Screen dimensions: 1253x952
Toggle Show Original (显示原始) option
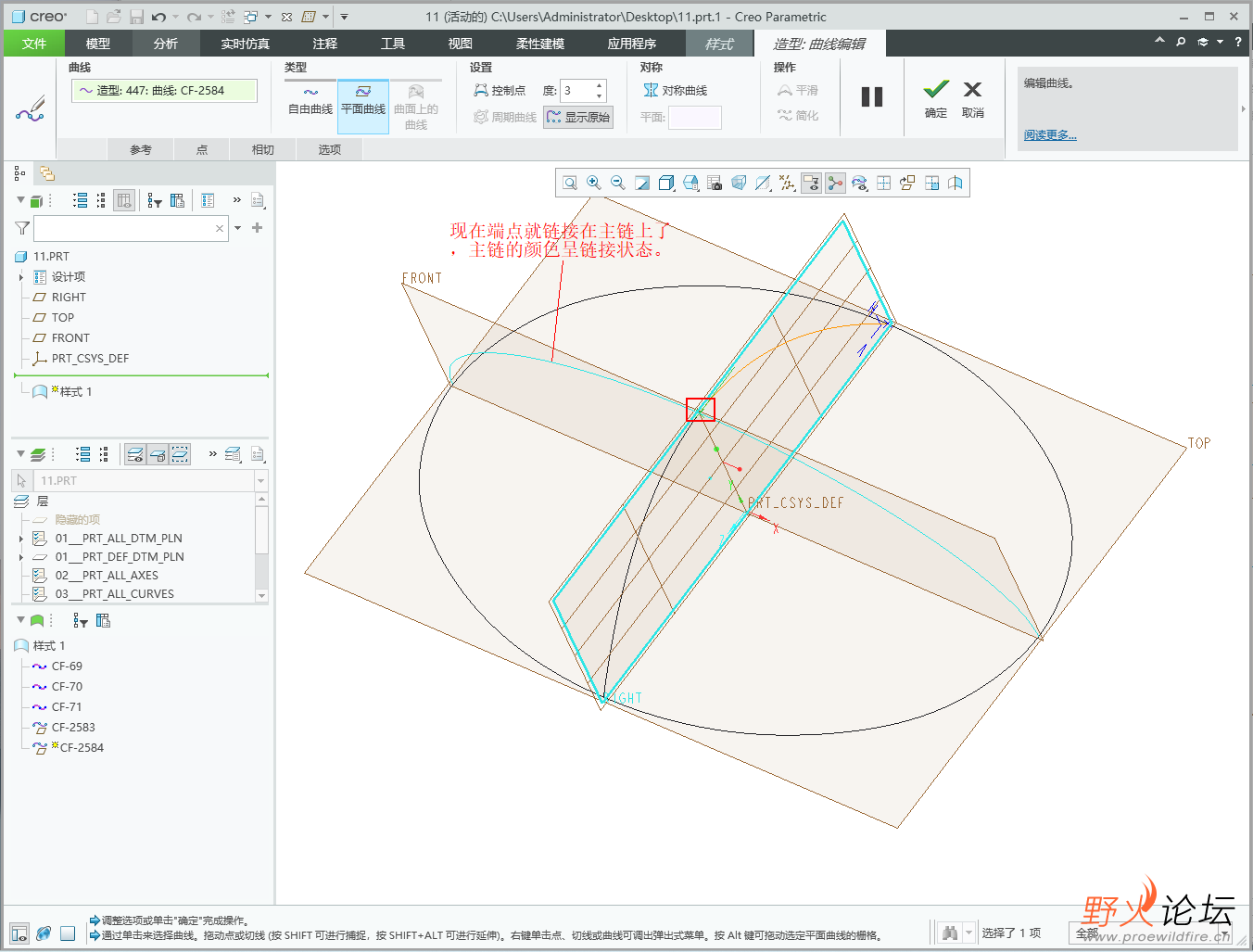click(578, 118)
